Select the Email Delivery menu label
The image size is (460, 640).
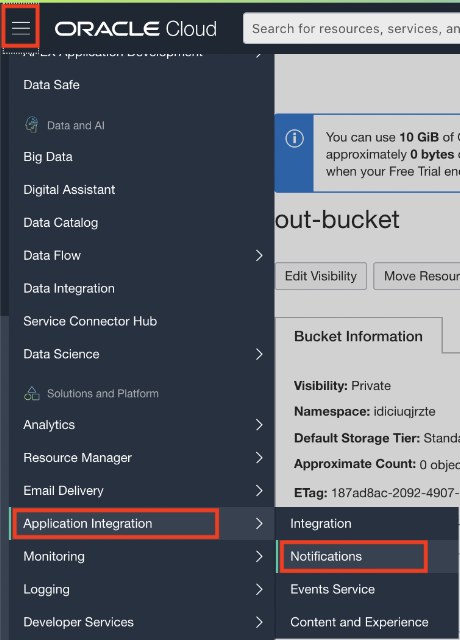[x=63, y=491]
